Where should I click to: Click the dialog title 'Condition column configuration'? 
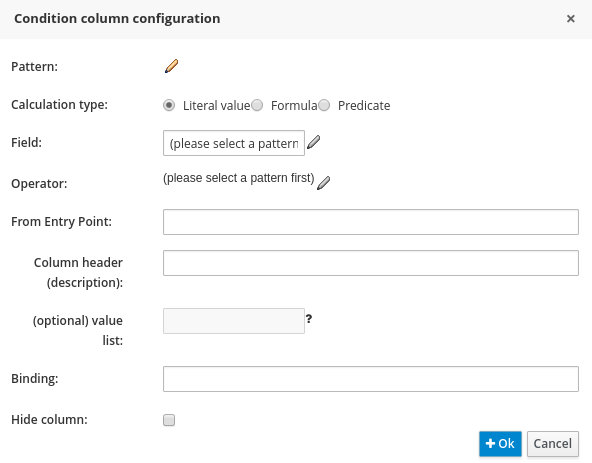(x=117, y=19)
